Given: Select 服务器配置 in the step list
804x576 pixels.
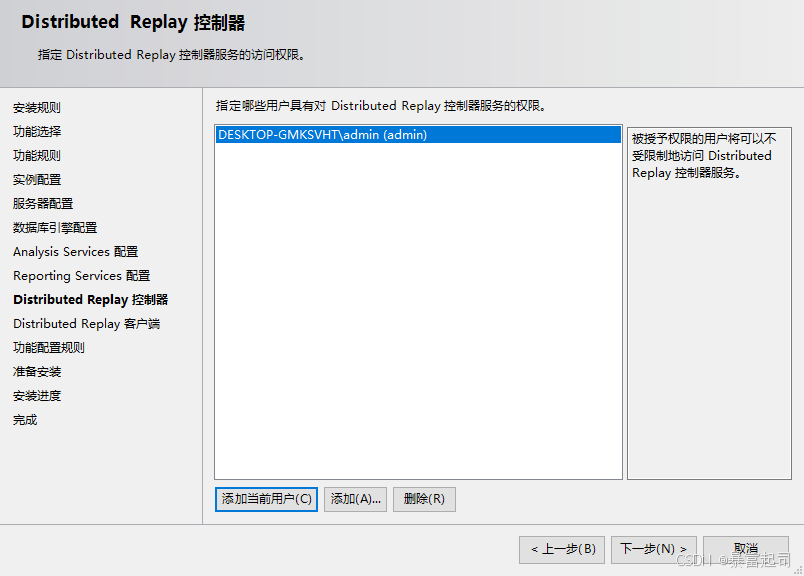Looking at the screenshot, I should point(43,204).
